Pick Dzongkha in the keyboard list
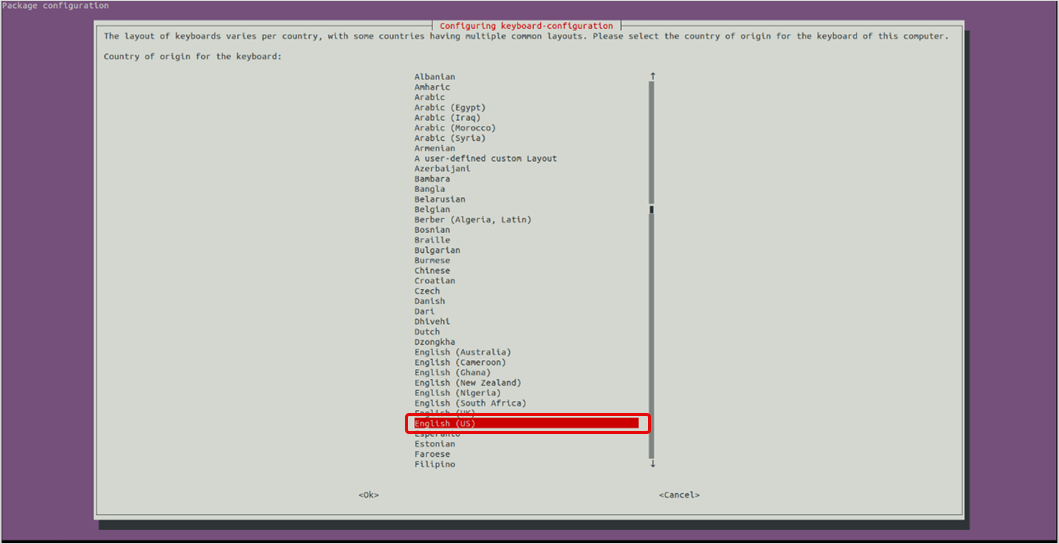The image size is (1059, 544). pos(435,342)
